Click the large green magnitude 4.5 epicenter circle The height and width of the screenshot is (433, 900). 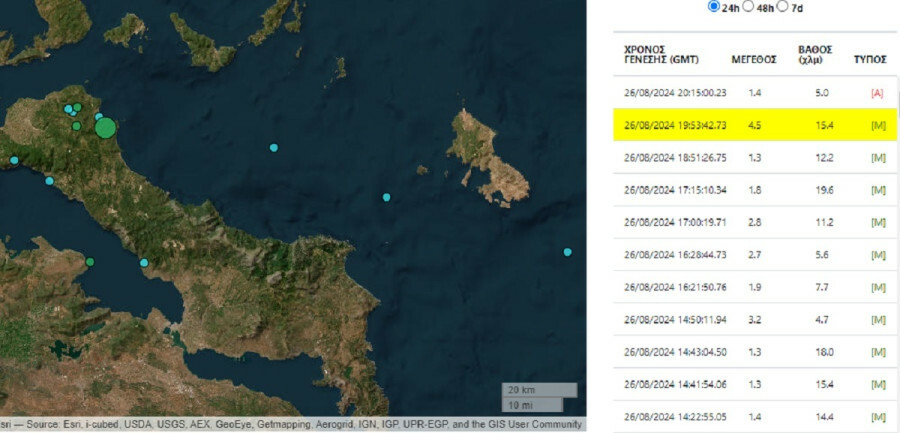[x=106, y=128]
